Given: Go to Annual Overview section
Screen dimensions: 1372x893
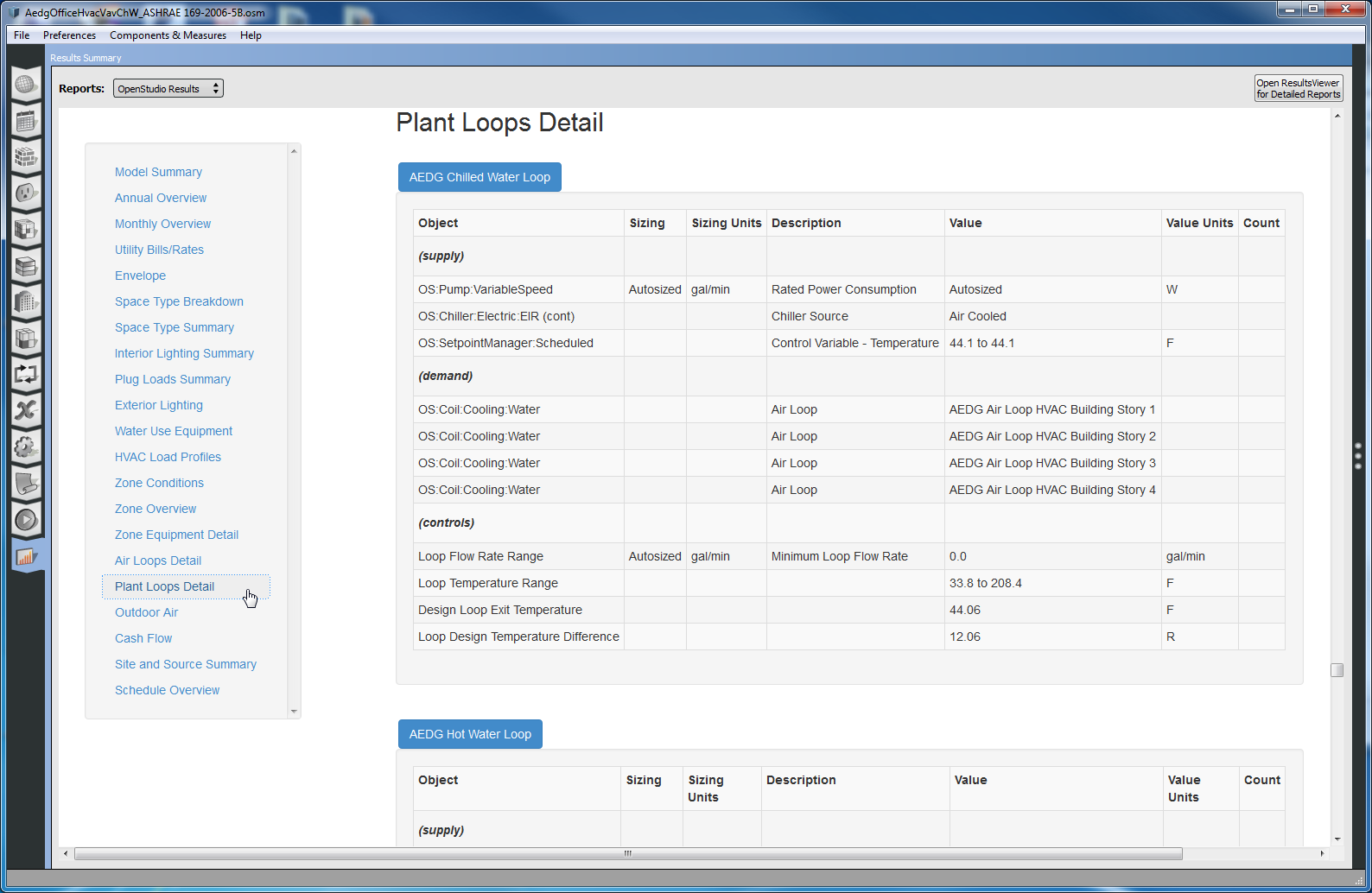Looking at the screenshot, I should coord(161,198).
